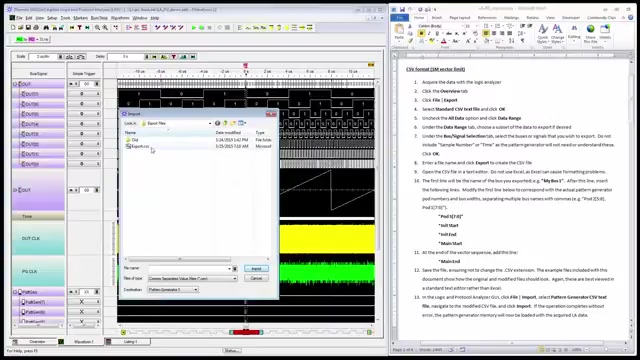Click the red T trigger icon in main toolbar
The image size is (640, 360).
80,27
